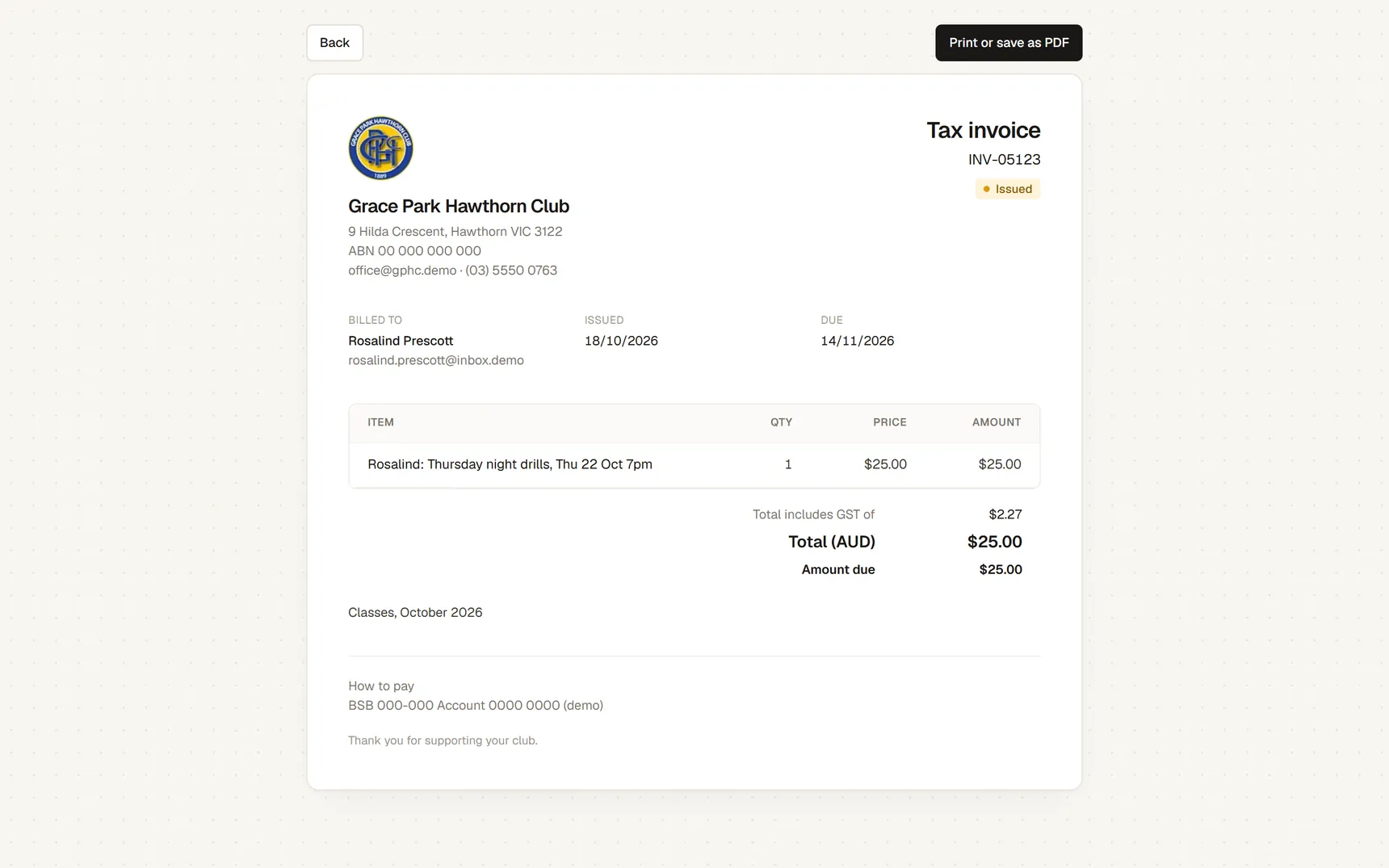1389x868 pixels.
Task: Click the Back button
Action: 334,43
